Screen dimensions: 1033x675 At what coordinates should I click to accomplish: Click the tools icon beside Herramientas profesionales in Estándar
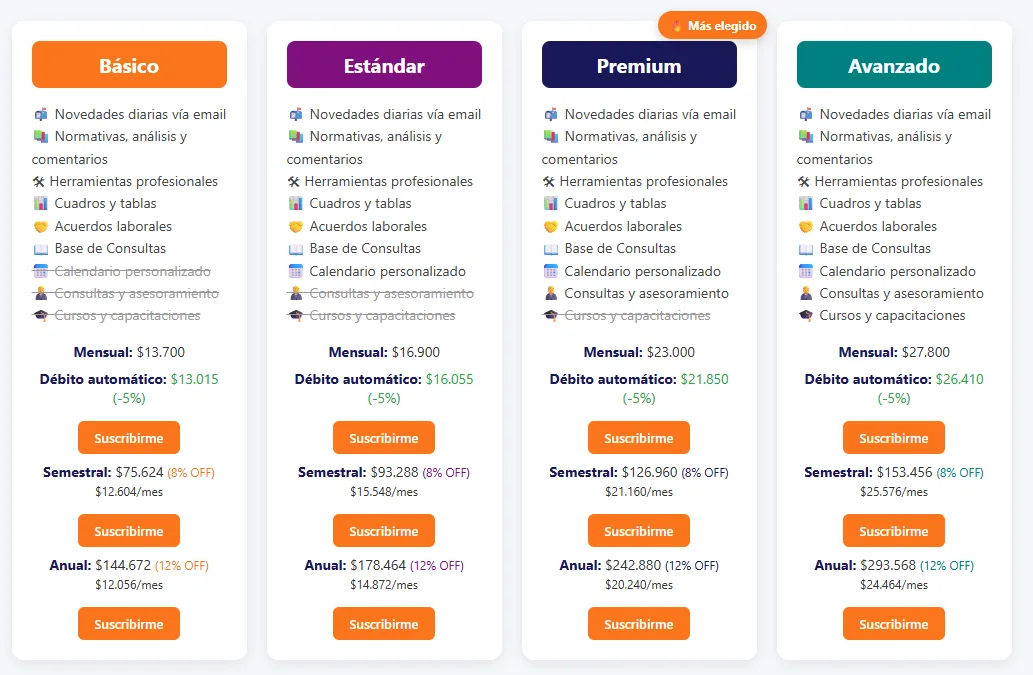[x=294, y=182]
